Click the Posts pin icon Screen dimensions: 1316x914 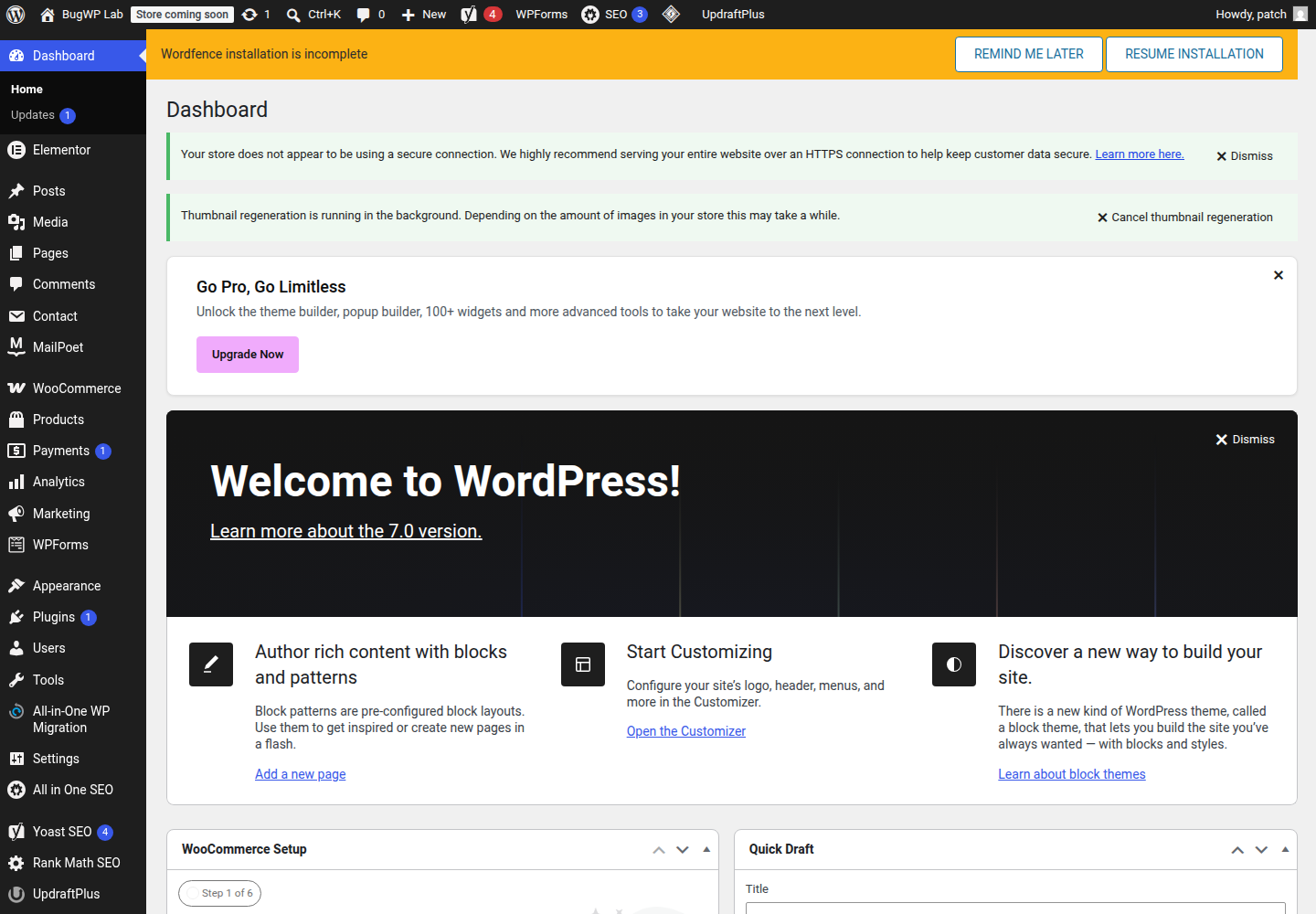pos(16,191)
